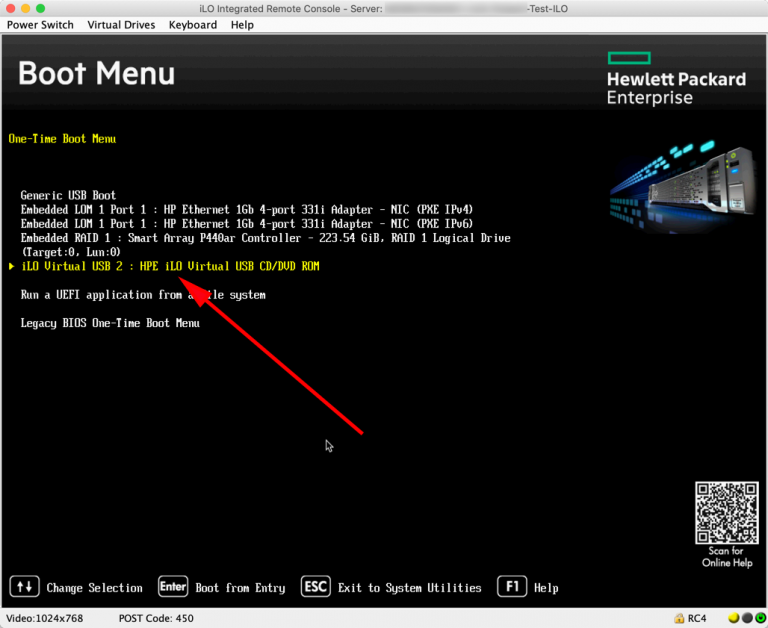Click the Exit to System Utilities label

(409, 588)
